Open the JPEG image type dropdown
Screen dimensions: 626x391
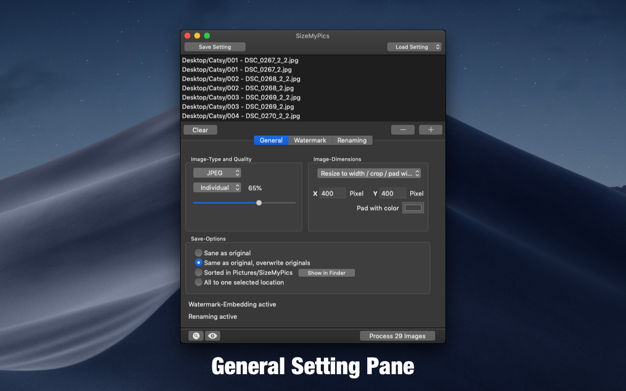click(x=217, y=173)
